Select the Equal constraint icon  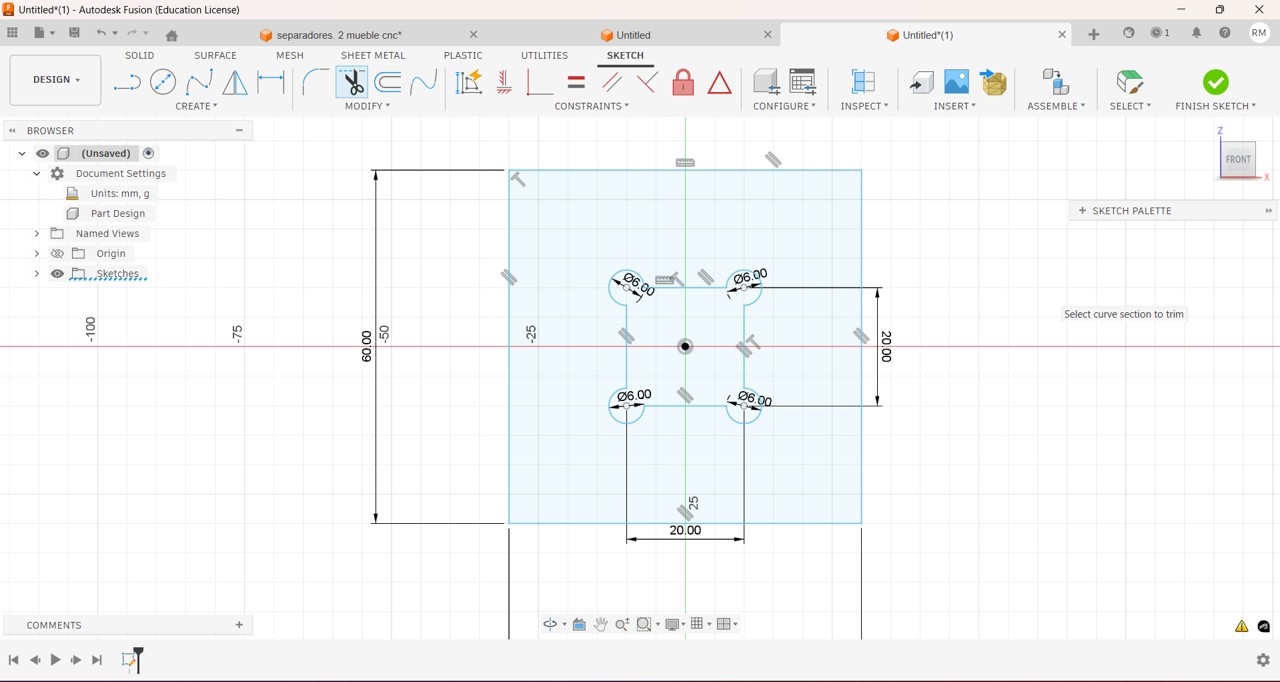(576, 82)
